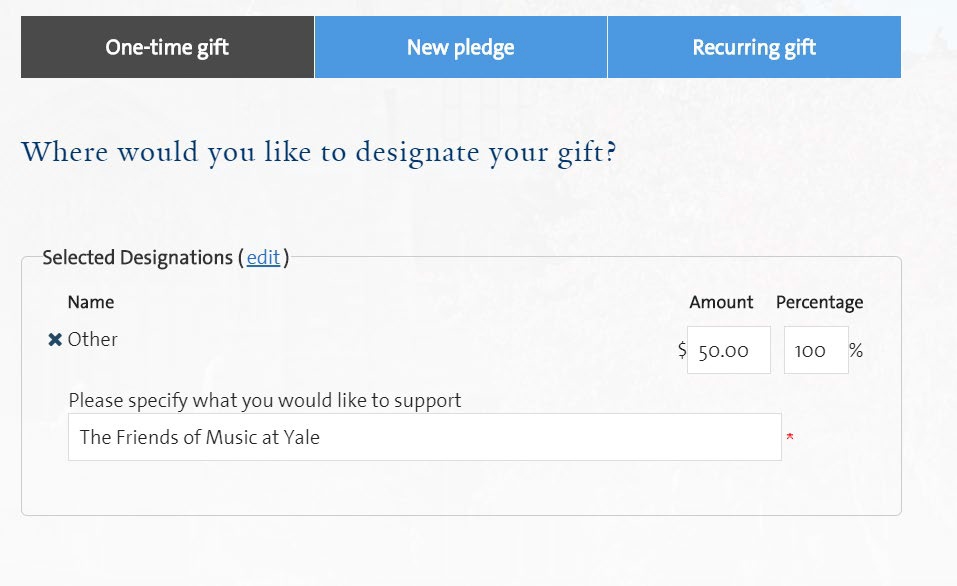Focus the Amount field showing 50.00
The image size is (957, 586).
tap(729, 350)
